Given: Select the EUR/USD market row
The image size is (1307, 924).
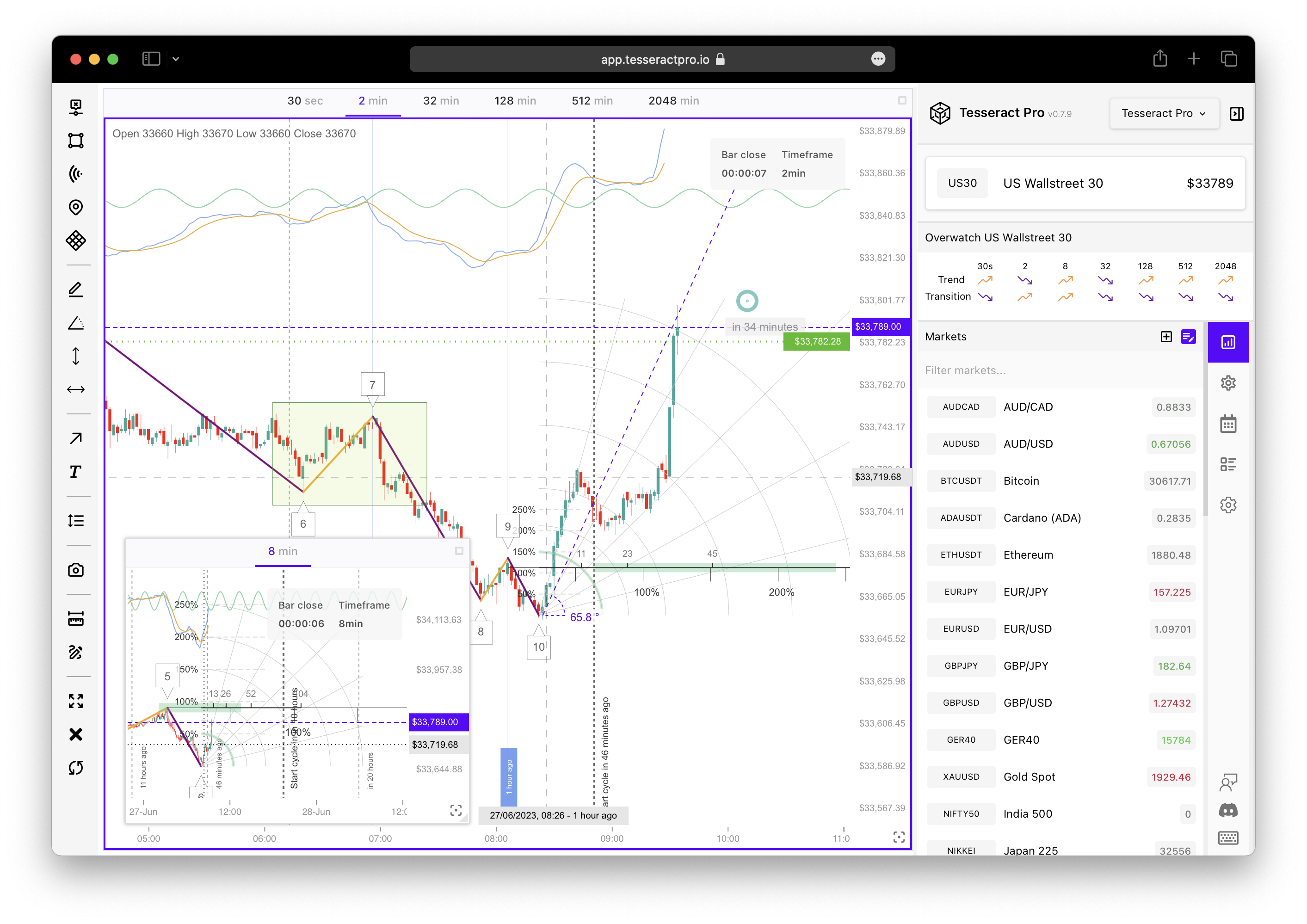Looking at the screenshot, I should pyautogui.click(x=1061, y=629).
